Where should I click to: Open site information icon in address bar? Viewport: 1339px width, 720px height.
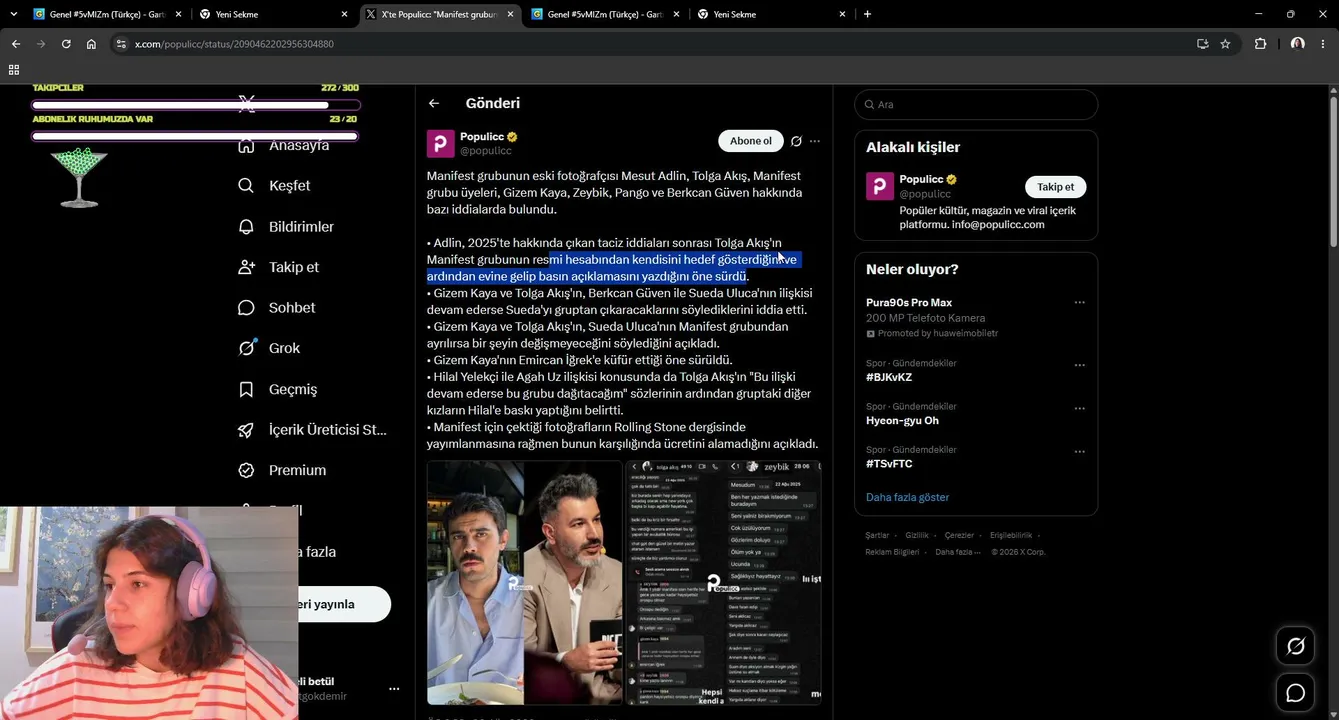tap(121, 44)
